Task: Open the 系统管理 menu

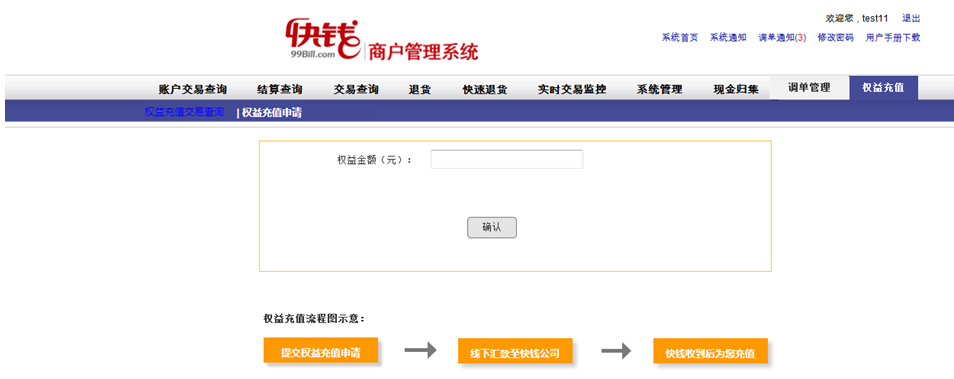Action: (x=660, y=89)
